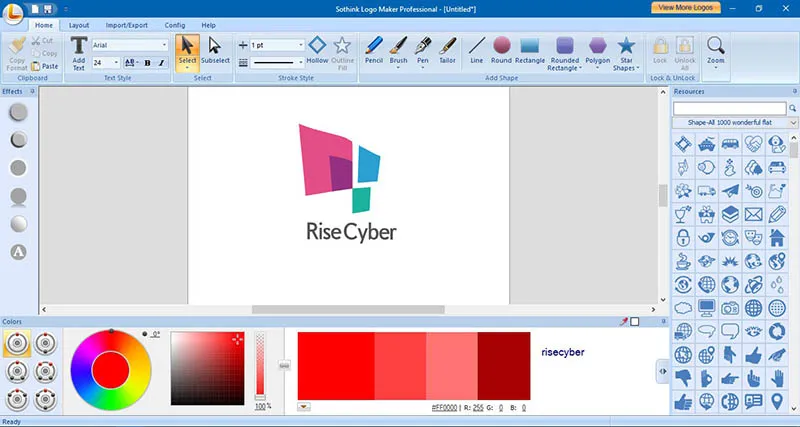This screenshot has width=800, height=427.
Task: Add a Rectangle shape
Action: click(x=530, y=51)
